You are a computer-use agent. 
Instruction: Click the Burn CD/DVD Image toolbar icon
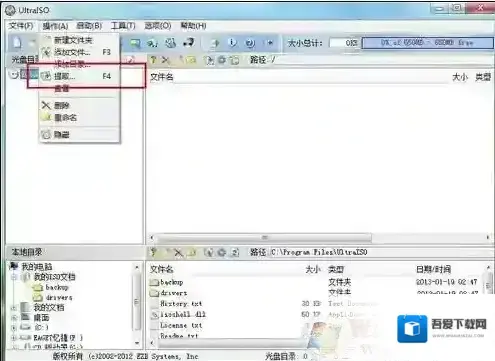(x=215, y=43)
